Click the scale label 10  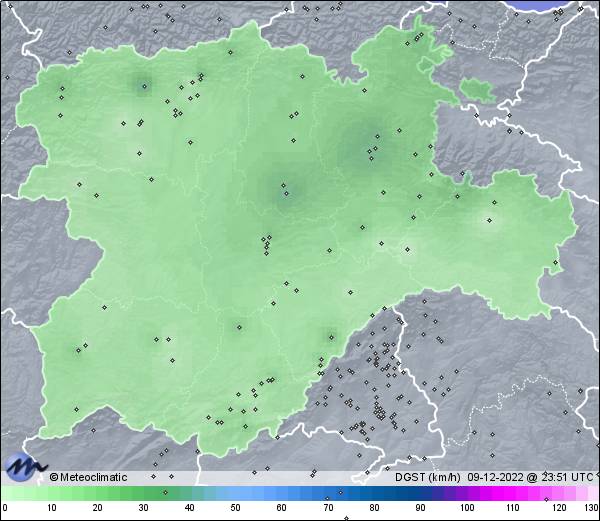pyautogui.click(x=52, y=508)
